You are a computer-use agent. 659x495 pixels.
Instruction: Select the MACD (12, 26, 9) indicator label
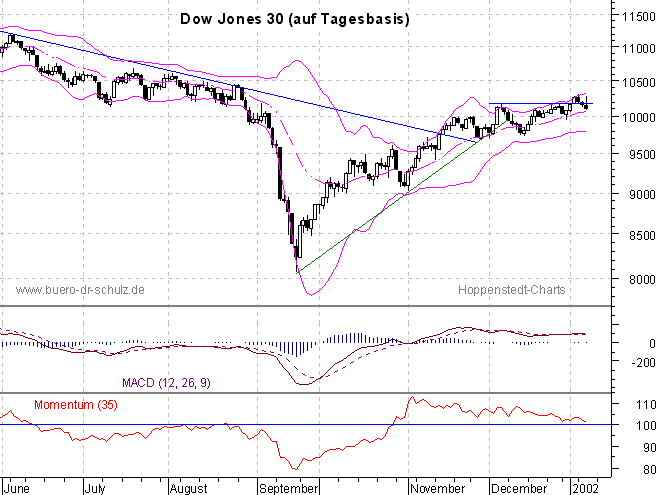[x=166, y=383]
